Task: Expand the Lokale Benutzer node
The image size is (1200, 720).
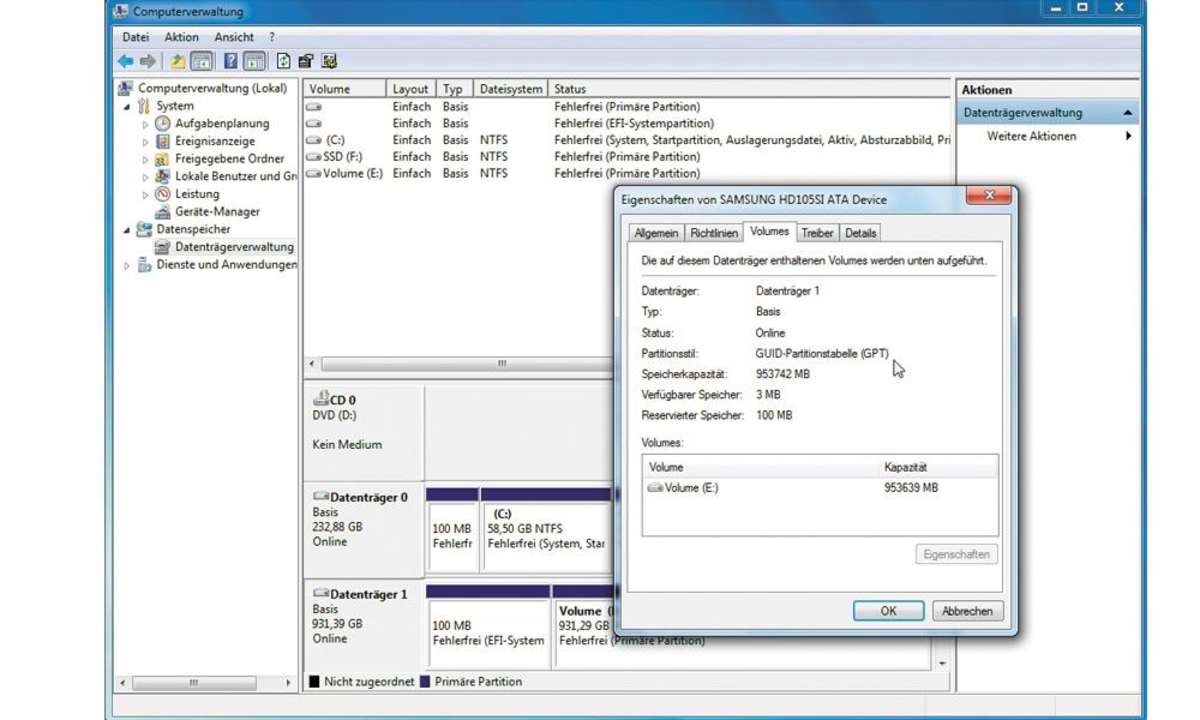Action: pos(145,176)
